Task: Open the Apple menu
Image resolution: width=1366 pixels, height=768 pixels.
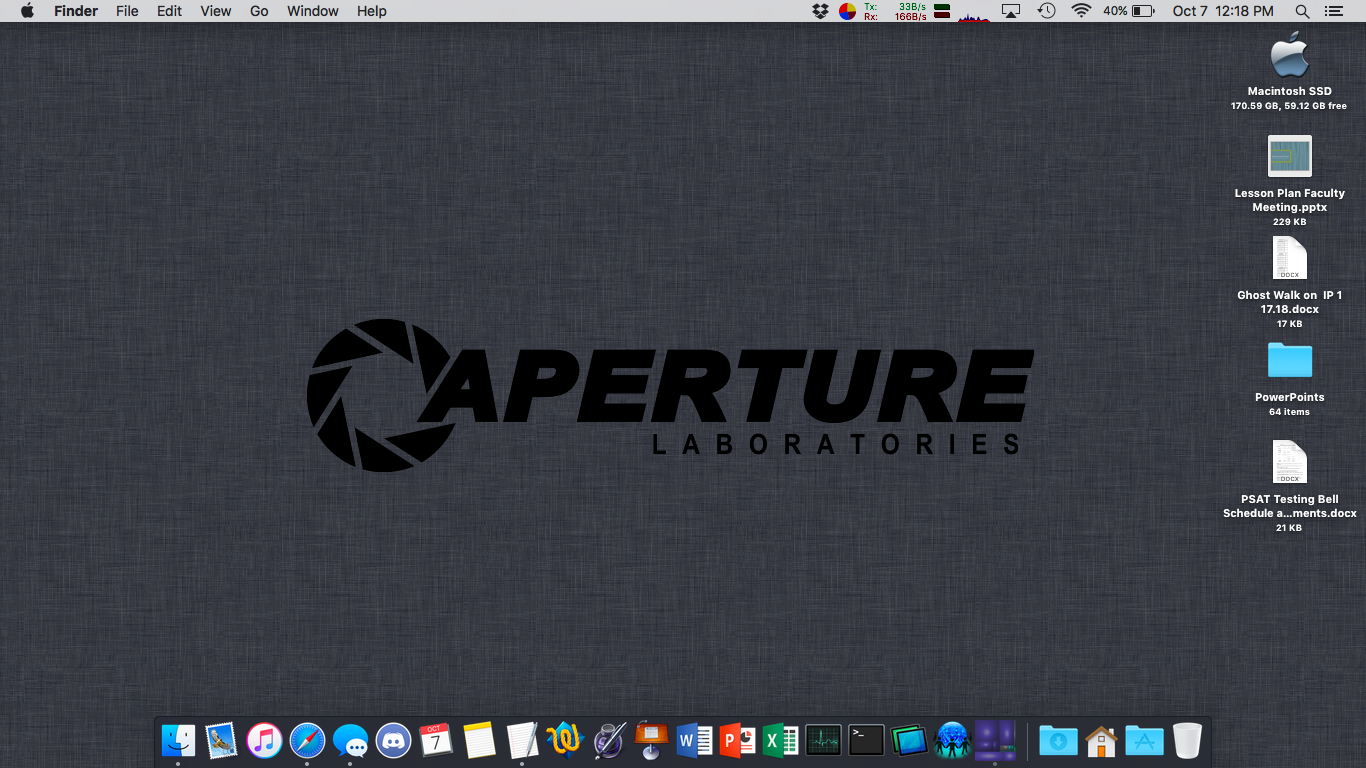Action: pyautogui.click(x=27, y=11)
